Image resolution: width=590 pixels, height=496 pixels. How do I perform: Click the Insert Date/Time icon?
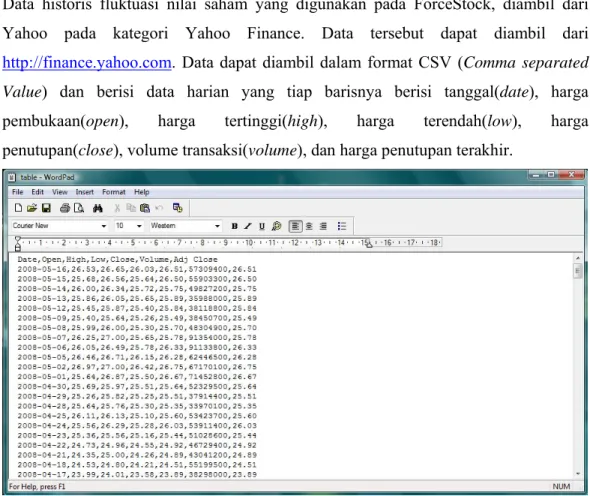coord(178,208)
